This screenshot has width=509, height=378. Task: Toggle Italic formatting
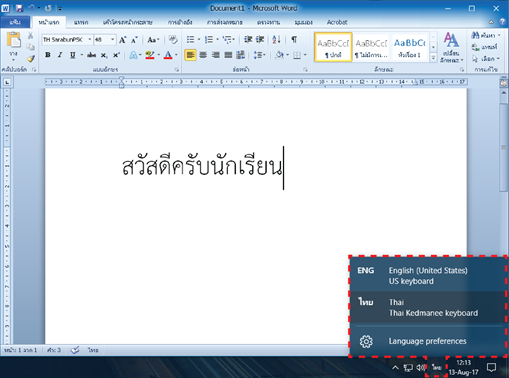click(60, 55)
